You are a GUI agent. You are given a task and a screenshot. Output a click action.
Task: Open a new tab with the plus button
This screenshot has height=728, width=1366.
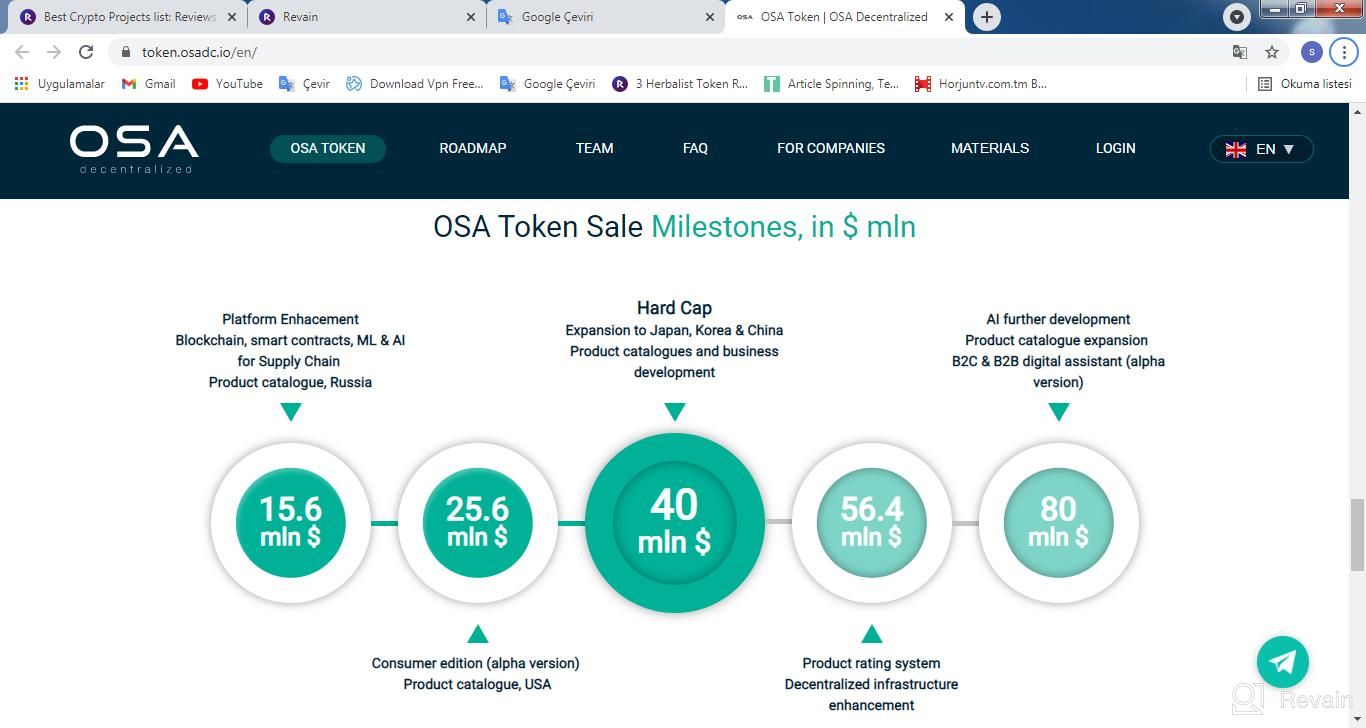click(x=987, y=17)
